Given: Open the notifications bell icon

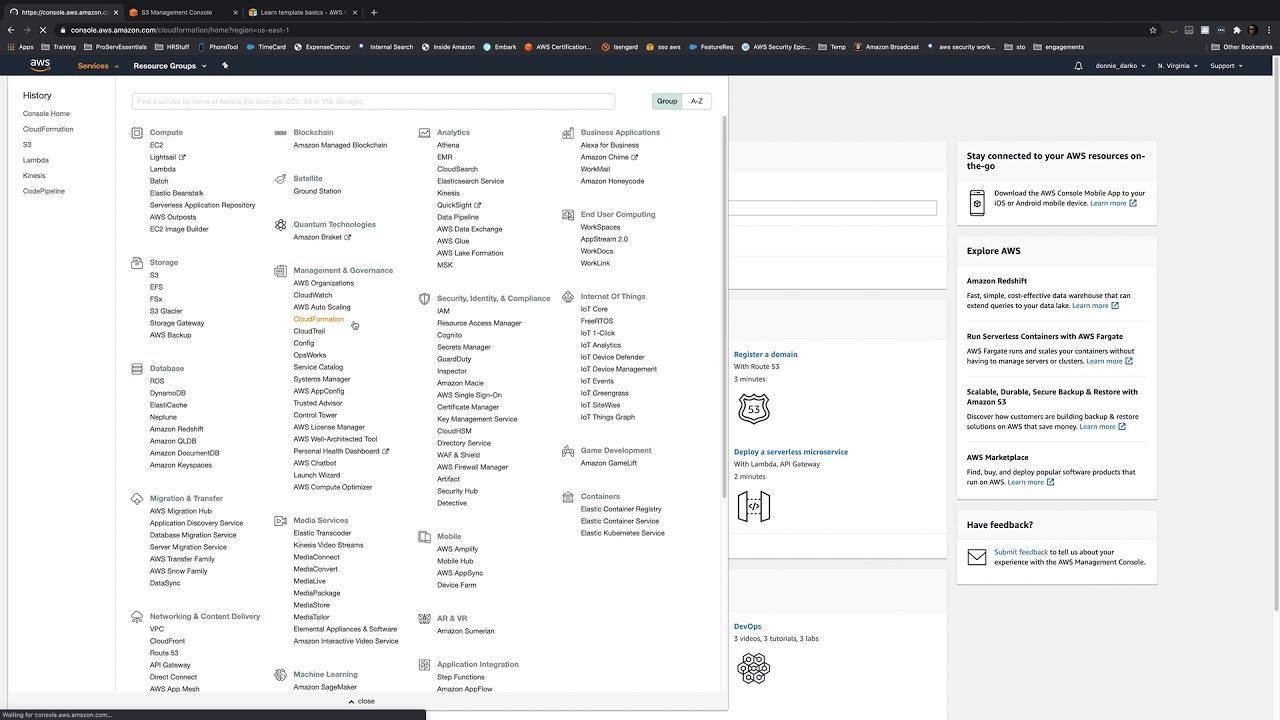Looking at the screenshot, I should point(1078,66).
